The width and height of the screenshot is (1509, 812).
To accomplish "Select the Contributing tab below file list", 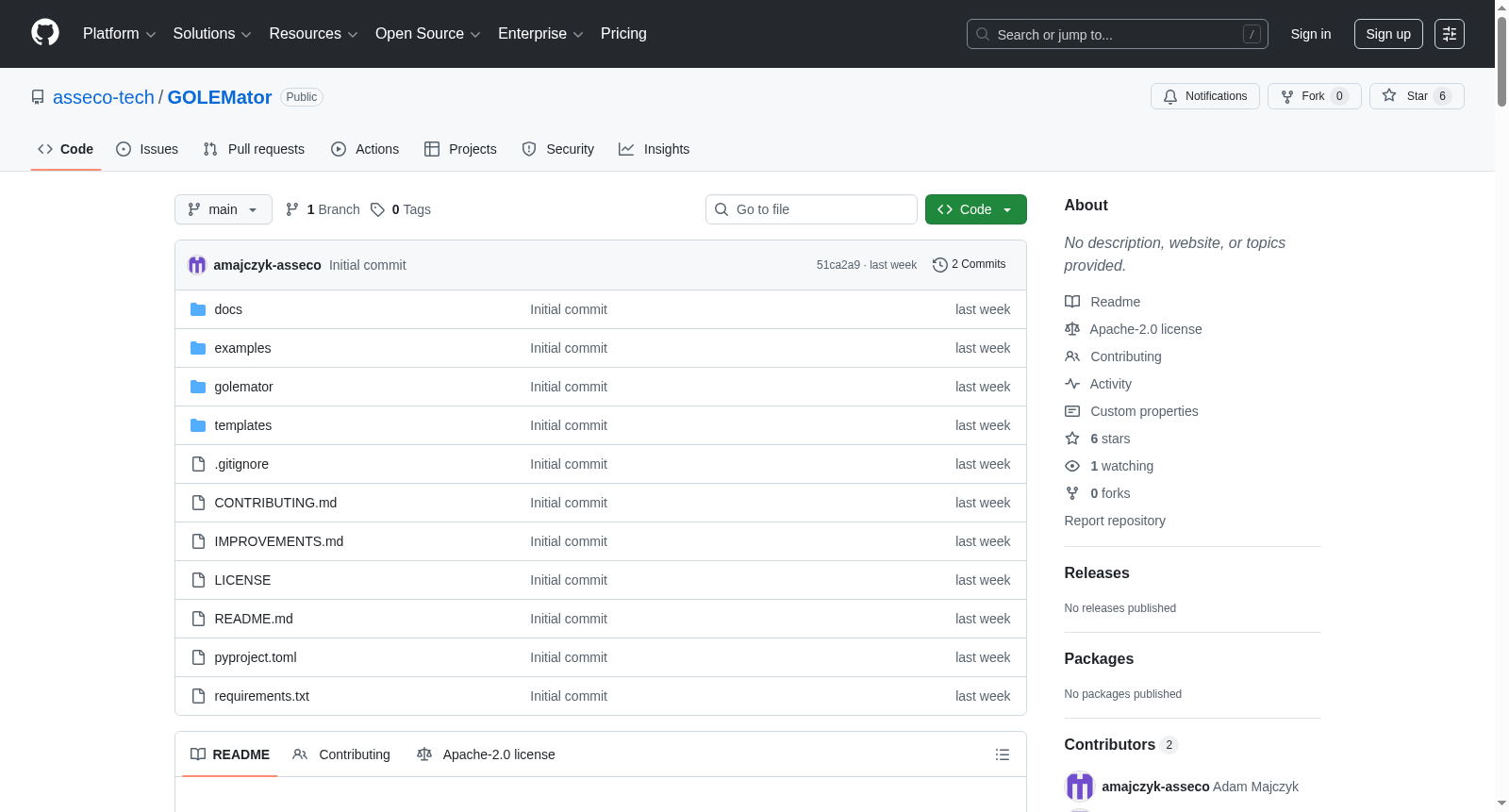I will pyautogui.click(x=341, y=754).
